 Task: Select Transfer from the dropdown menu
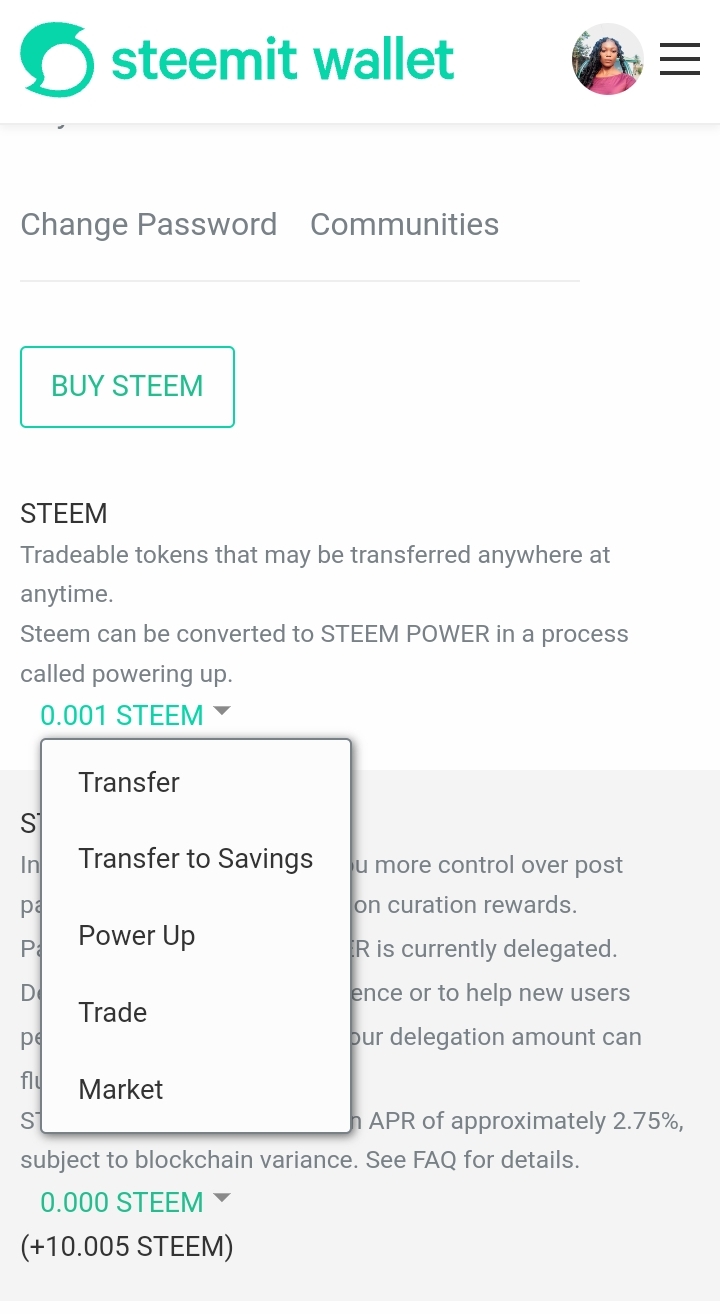(x=129, y=782)
